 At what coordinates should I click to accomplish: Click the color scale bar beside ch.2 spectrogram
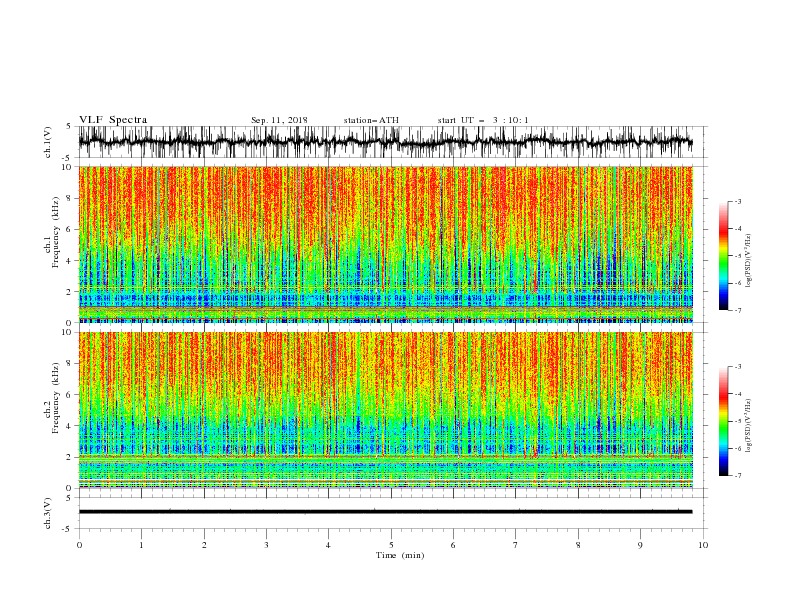click(x=723, y=421)
